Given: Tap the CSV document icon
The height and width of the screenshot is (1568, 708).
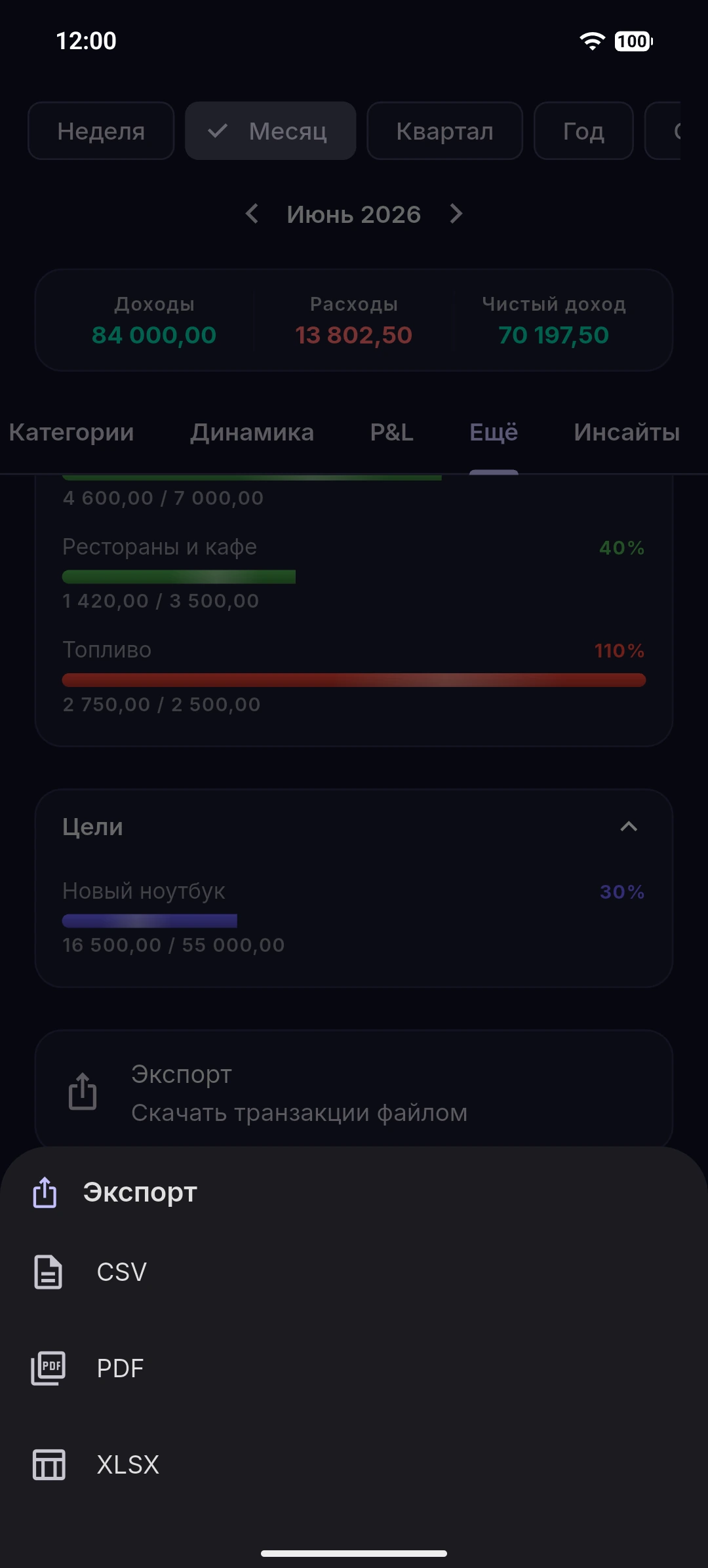Looking at the screenshot, I should (x=48, y=1272).
